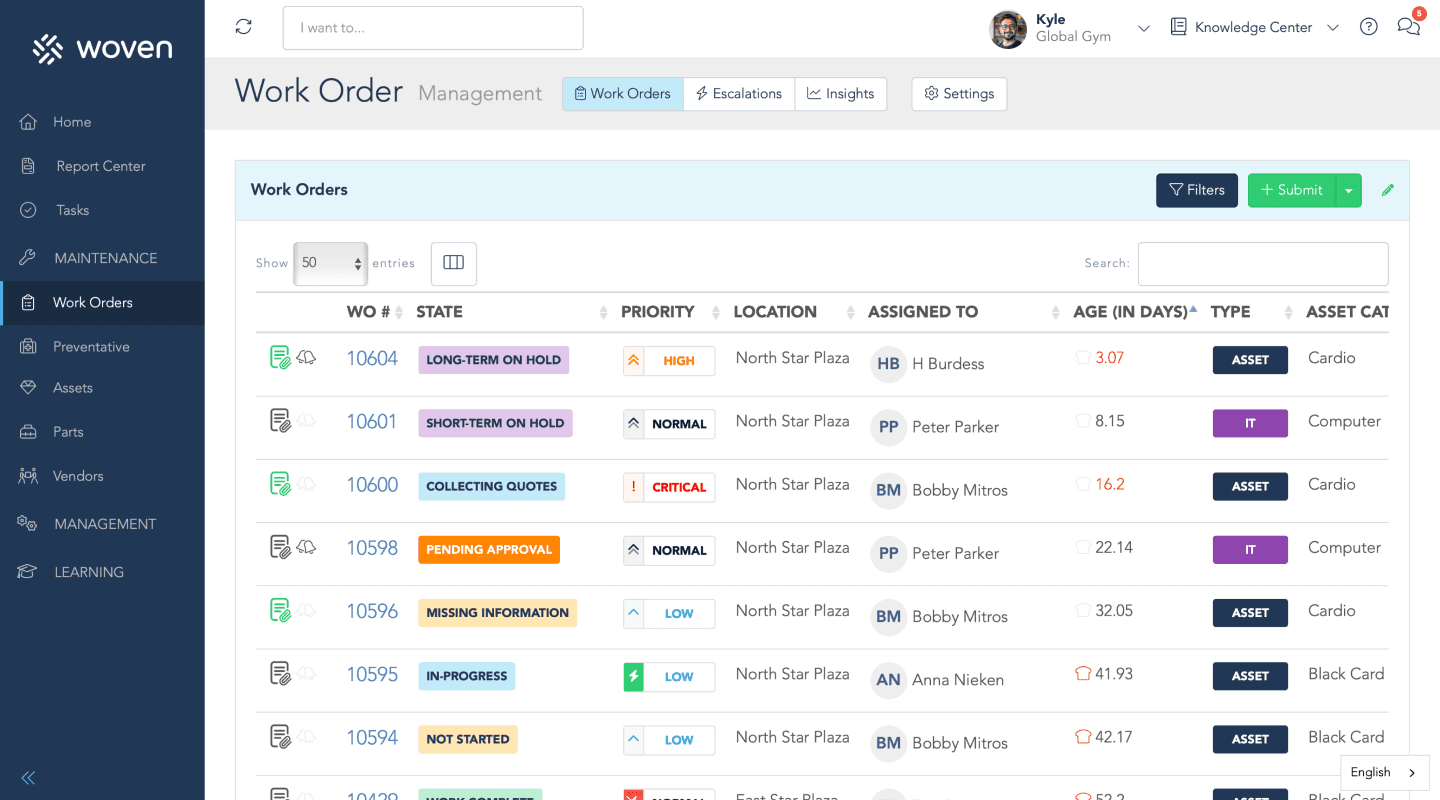The width and height of the screenshot is (1440, 800).
Task: Open the LOW priority selector for 10595
Action: pyautogui.click(x=669, y=677)
